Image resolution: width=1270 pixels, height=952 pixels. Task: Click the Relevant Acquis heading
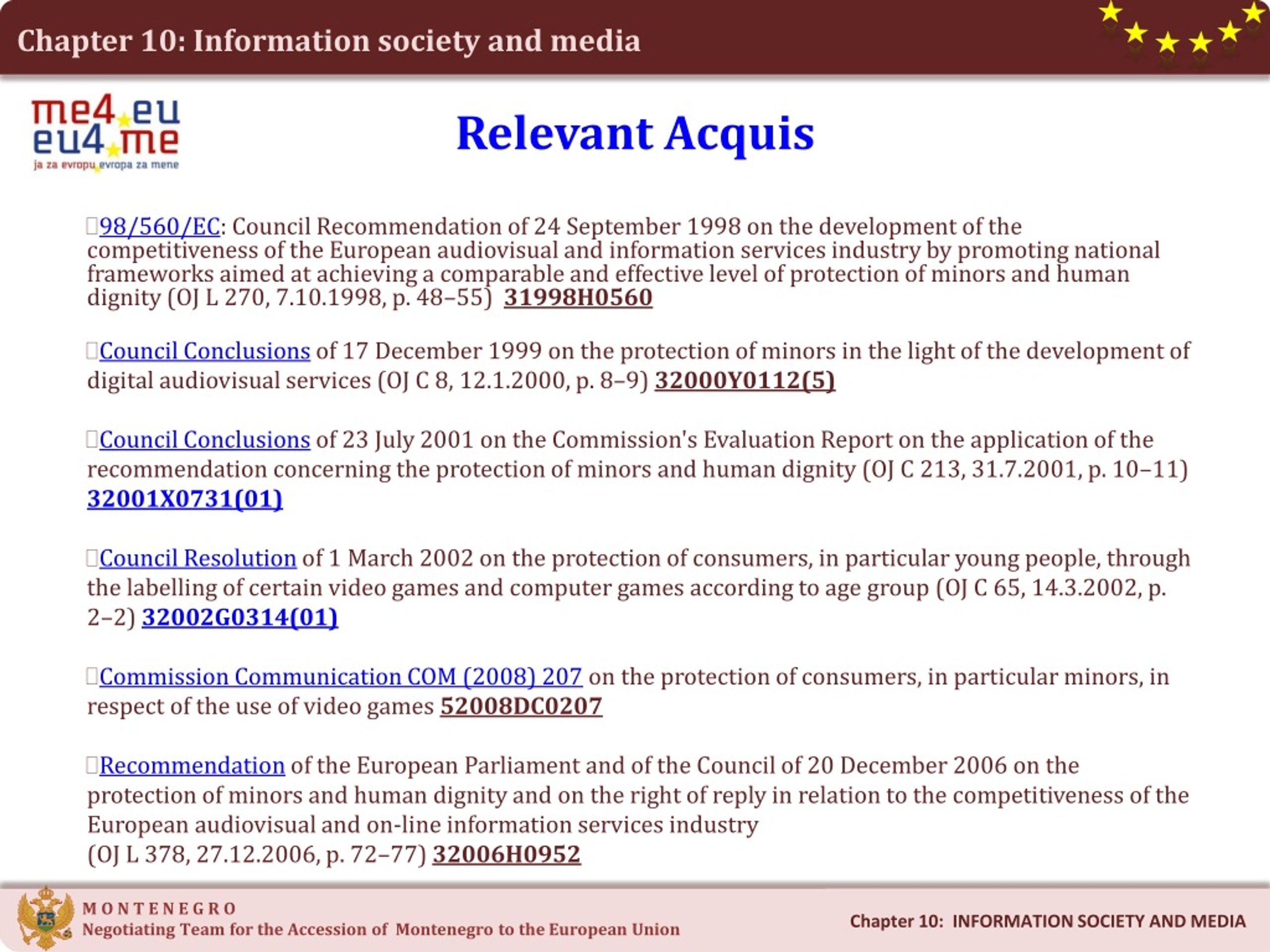click(635, 134)
